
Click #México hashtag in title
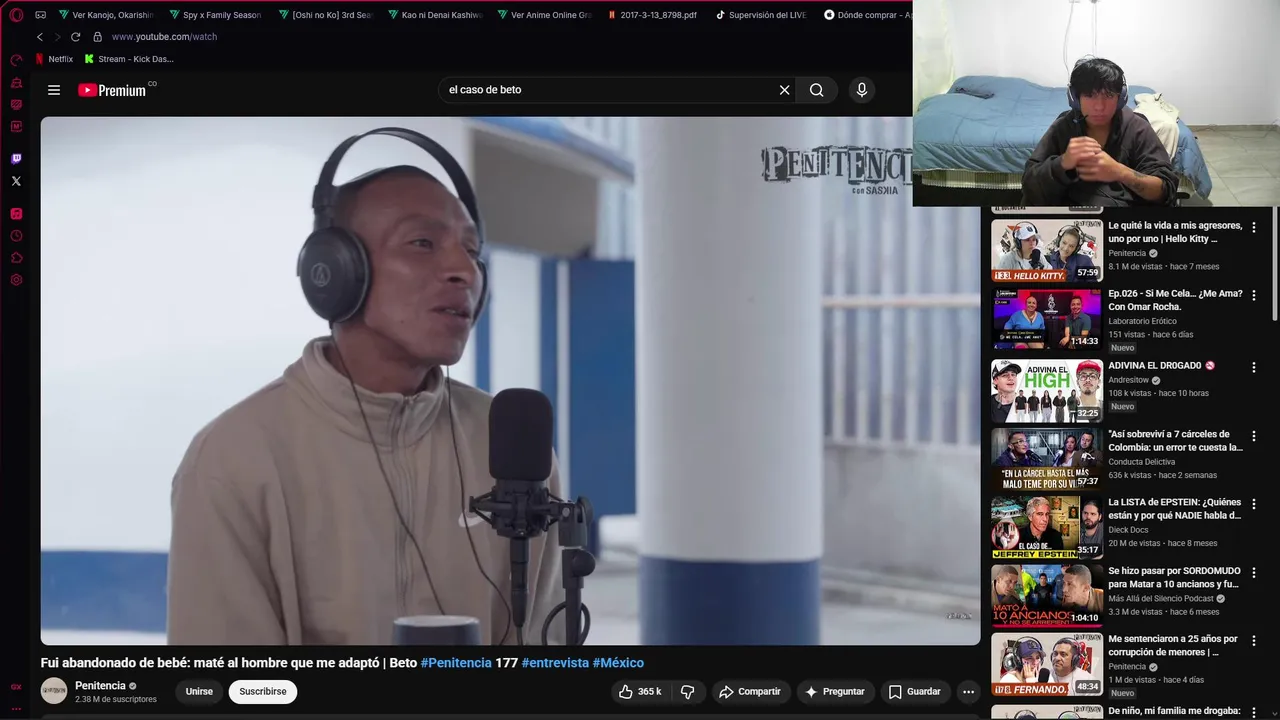click(618, 663)
